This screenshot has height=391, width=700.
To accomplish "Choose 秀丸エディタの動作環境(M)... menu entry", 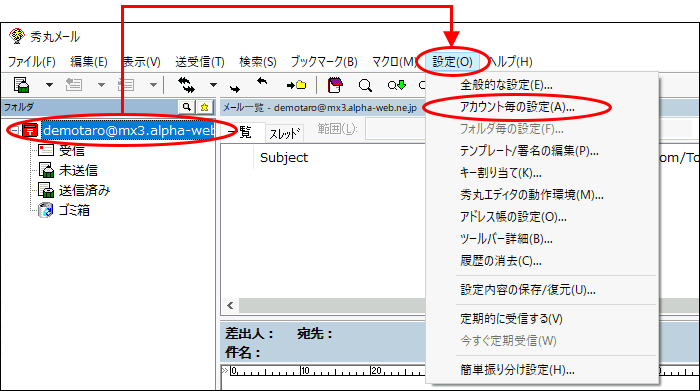I will [532, 195].
